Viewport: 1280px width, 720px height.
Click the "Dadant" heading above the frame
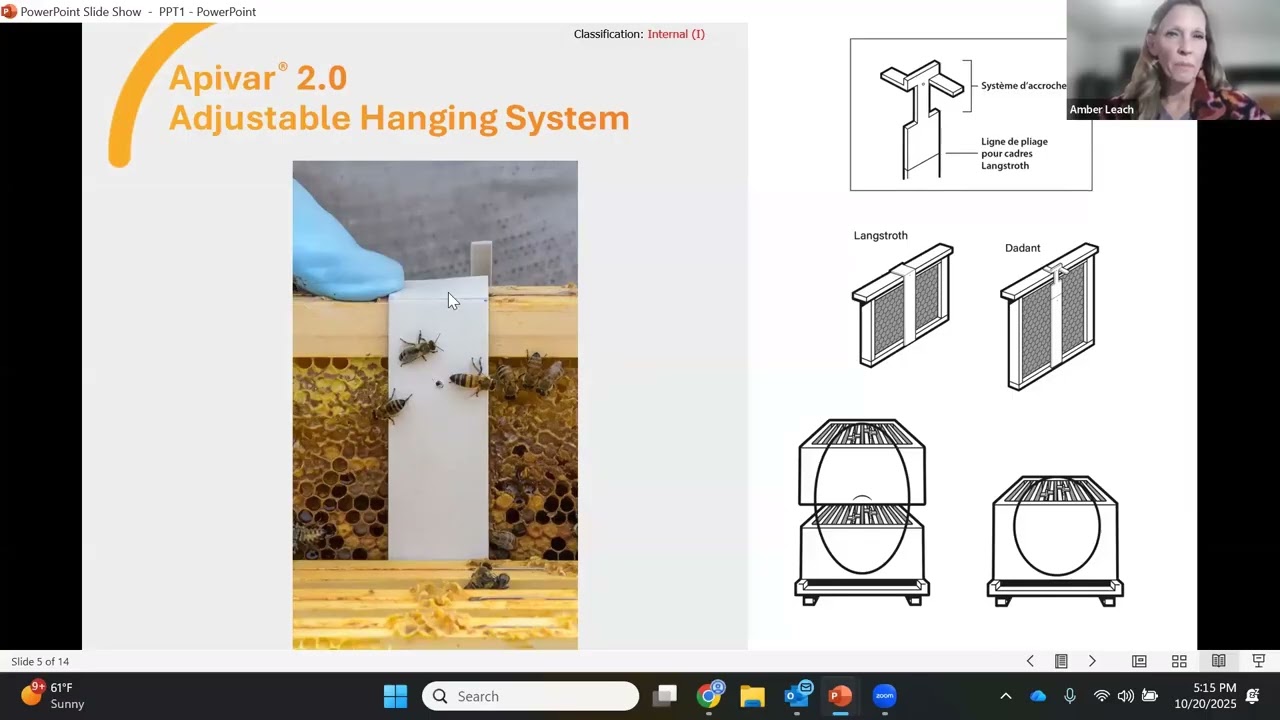[x=1023, y=248]
